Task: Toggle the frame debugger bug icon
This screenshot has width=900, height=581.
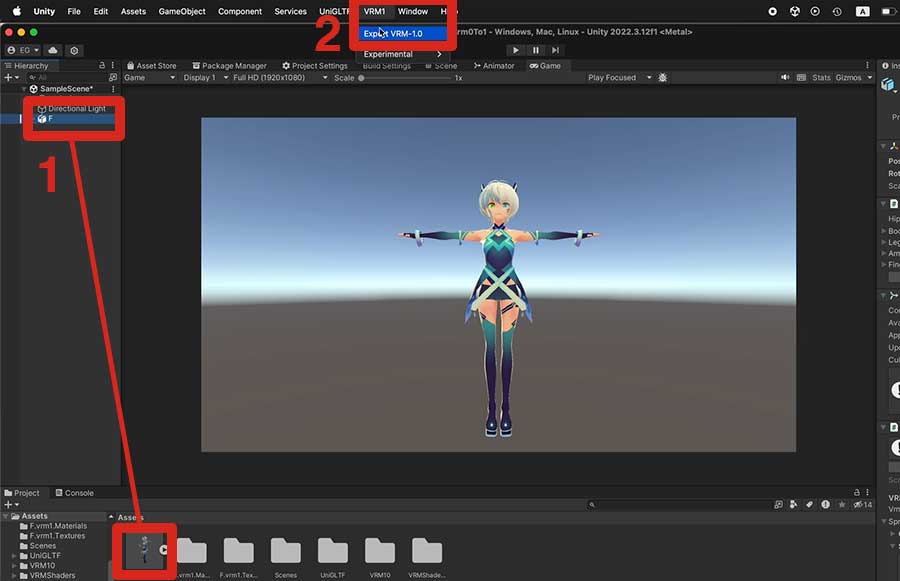Action: [x=662, y=78]
